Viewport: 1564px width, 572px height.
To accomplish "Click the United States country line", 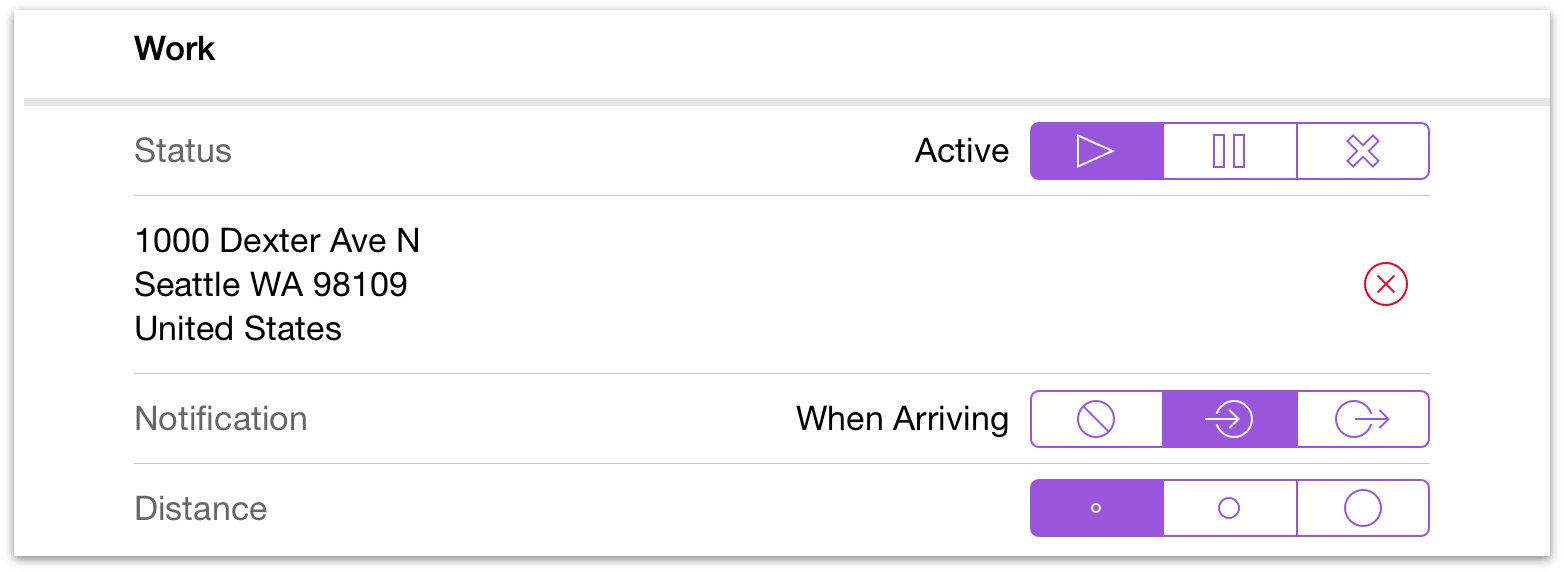I will pyautogui.click(x=238, y=329).
